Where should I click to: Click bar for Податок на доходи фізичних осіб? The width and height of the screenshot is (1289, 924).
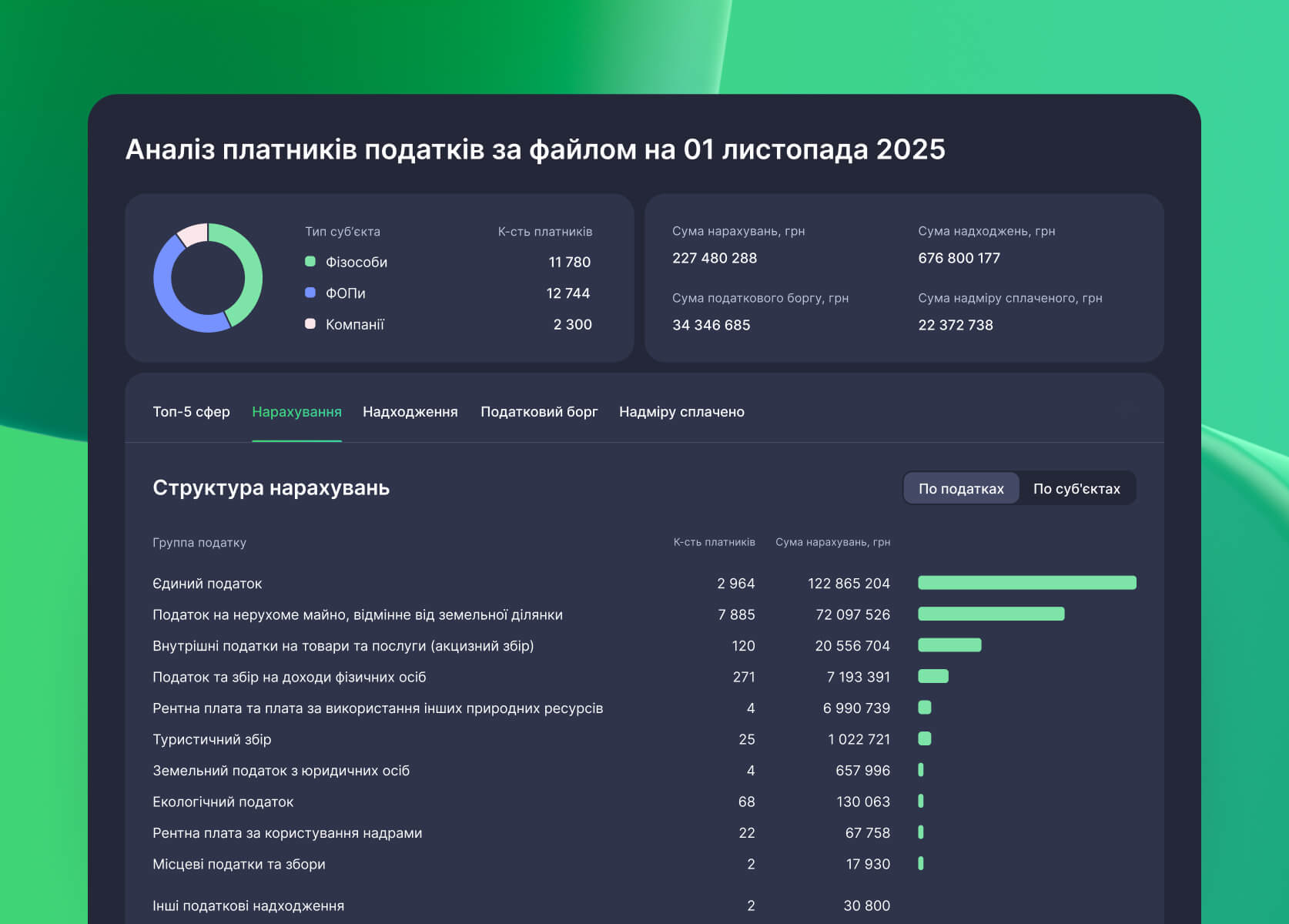933,676
